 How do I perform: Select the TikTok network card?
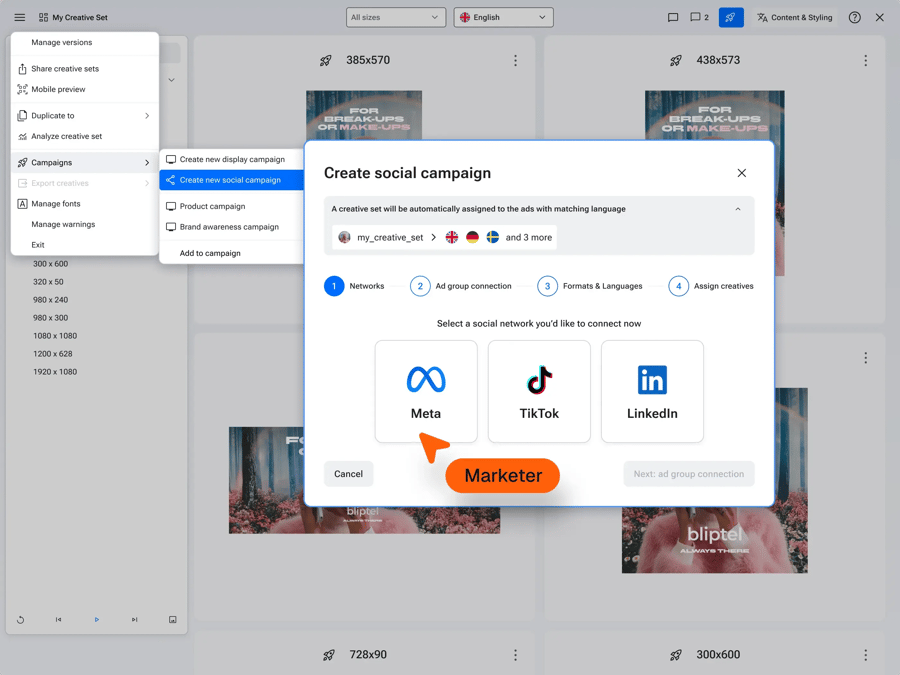click(x=539, y=391)
